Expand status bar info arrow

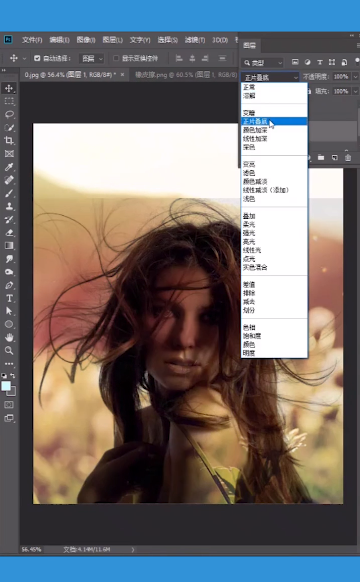pyautogui.click(x=133, y=550)
